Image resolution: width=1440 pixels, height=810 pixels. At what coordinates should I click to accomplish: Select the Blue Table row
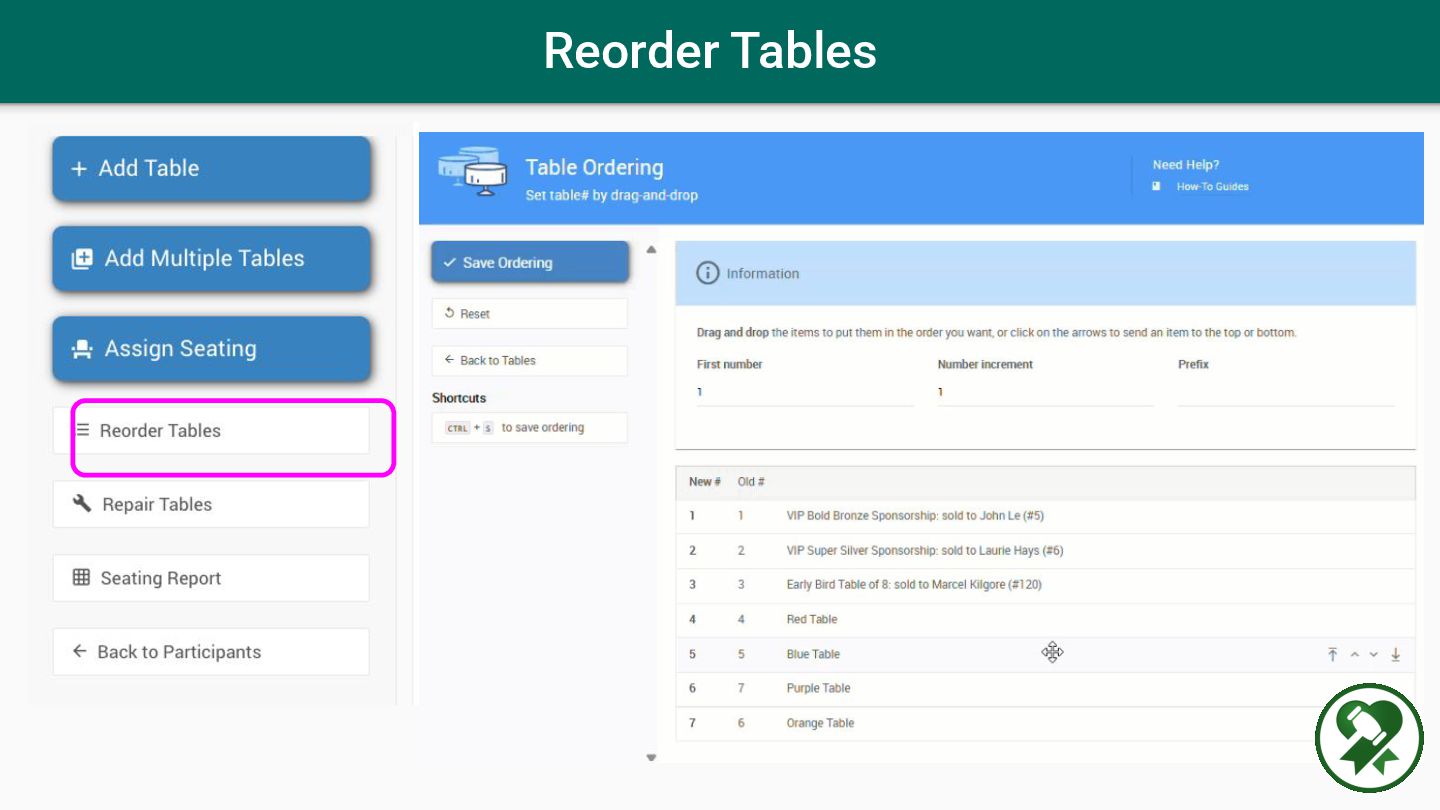coord(1045,654)
